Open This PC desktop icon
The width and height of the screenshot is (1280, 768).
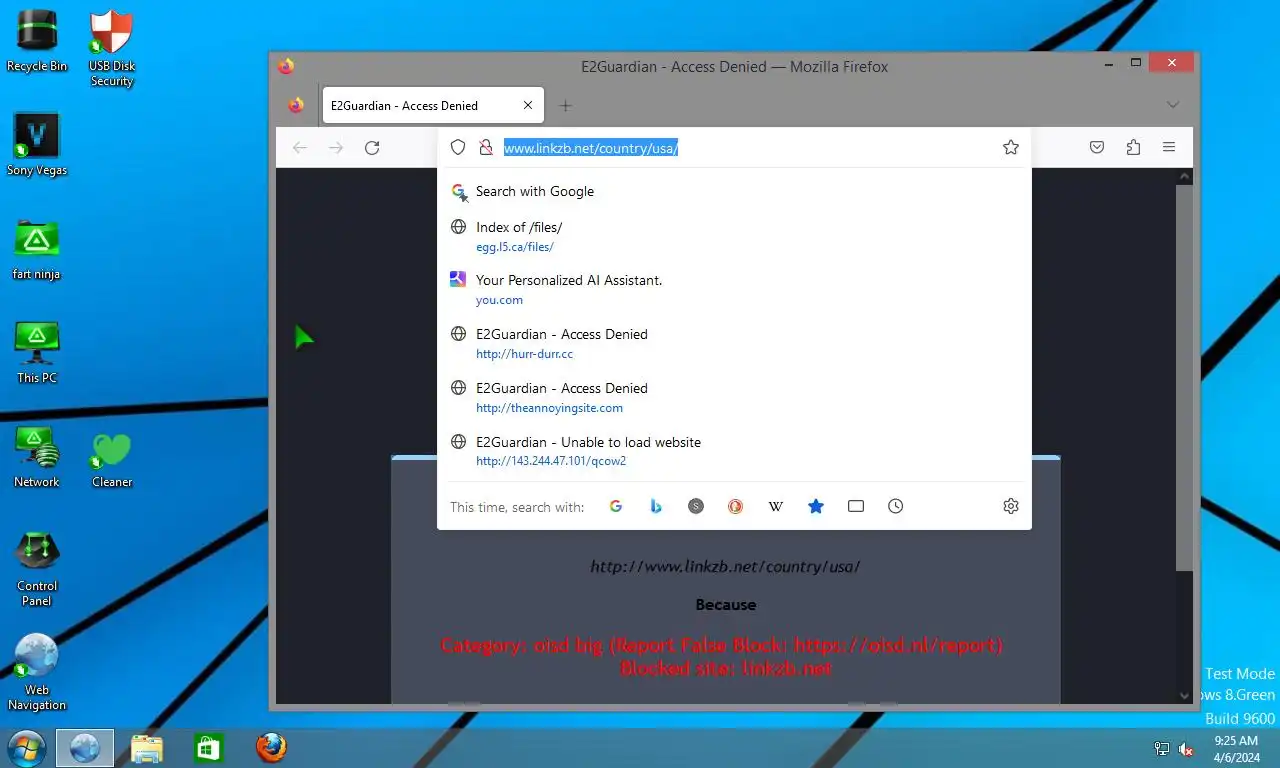coord(37,352)
